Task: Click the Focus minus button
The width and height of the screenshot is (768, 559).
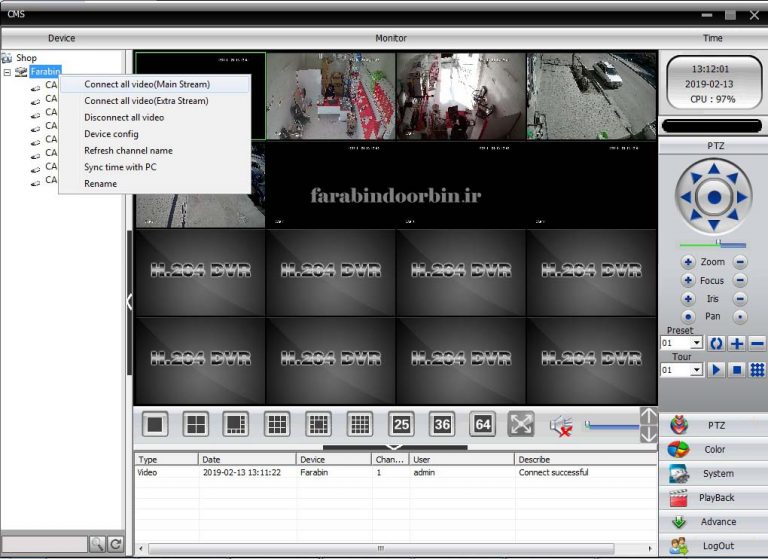Action: [740, 280]
